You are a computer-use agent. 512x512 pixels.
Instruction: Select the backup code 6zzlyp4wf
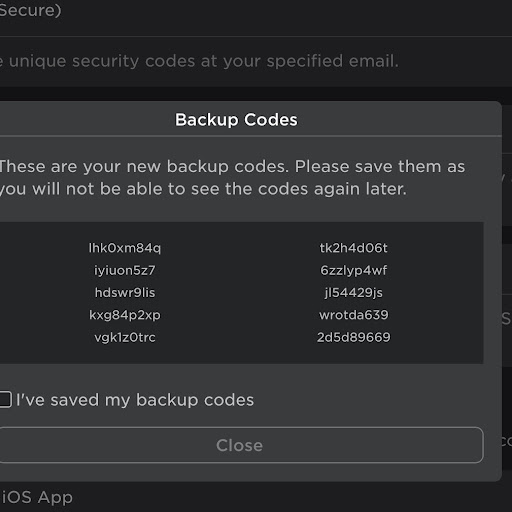354,271
